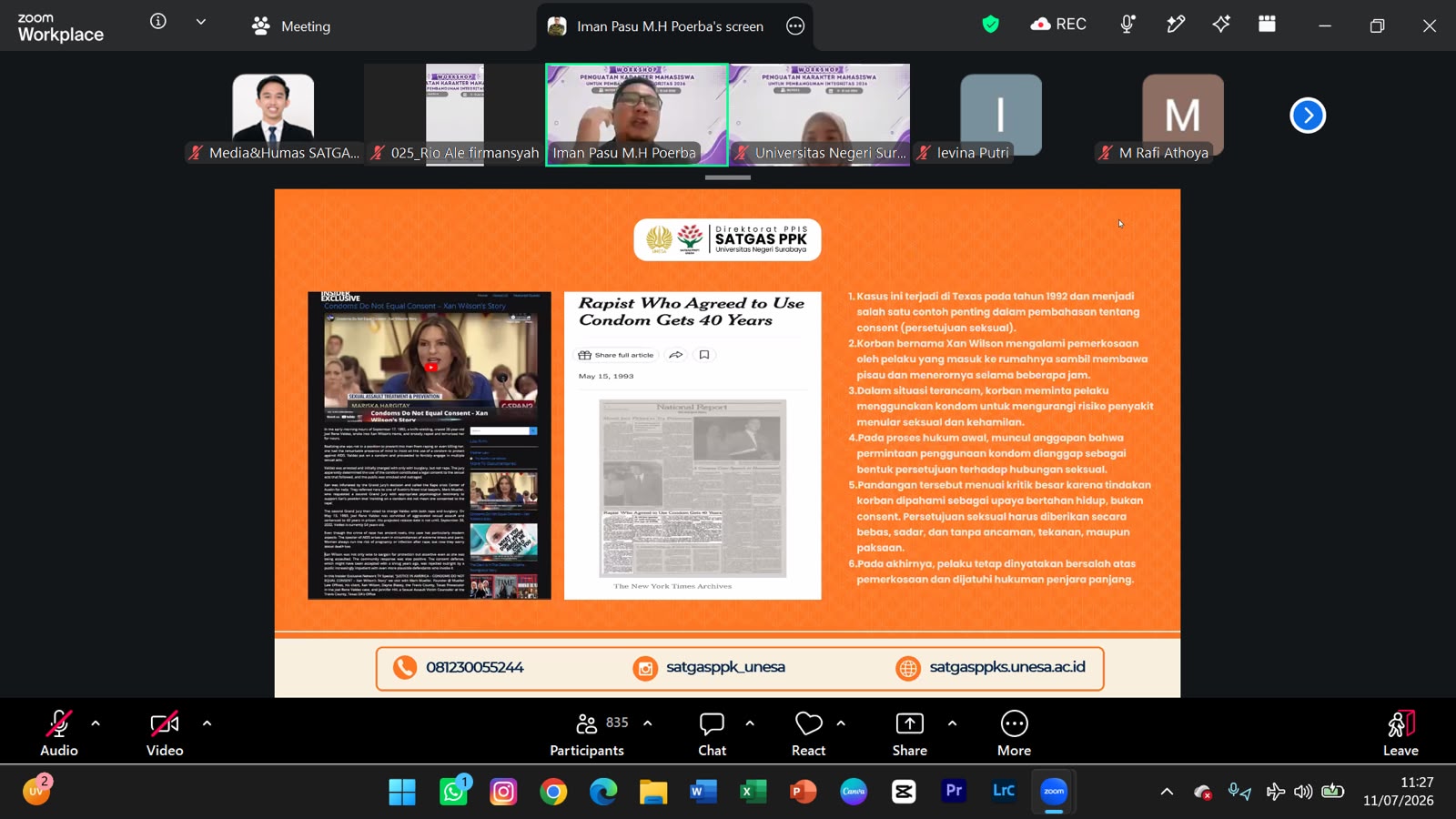Open Microsoft Word from taskbar
Image resolution: width=1456 pixels, height=819 pixels.
[x=703, y=792]
